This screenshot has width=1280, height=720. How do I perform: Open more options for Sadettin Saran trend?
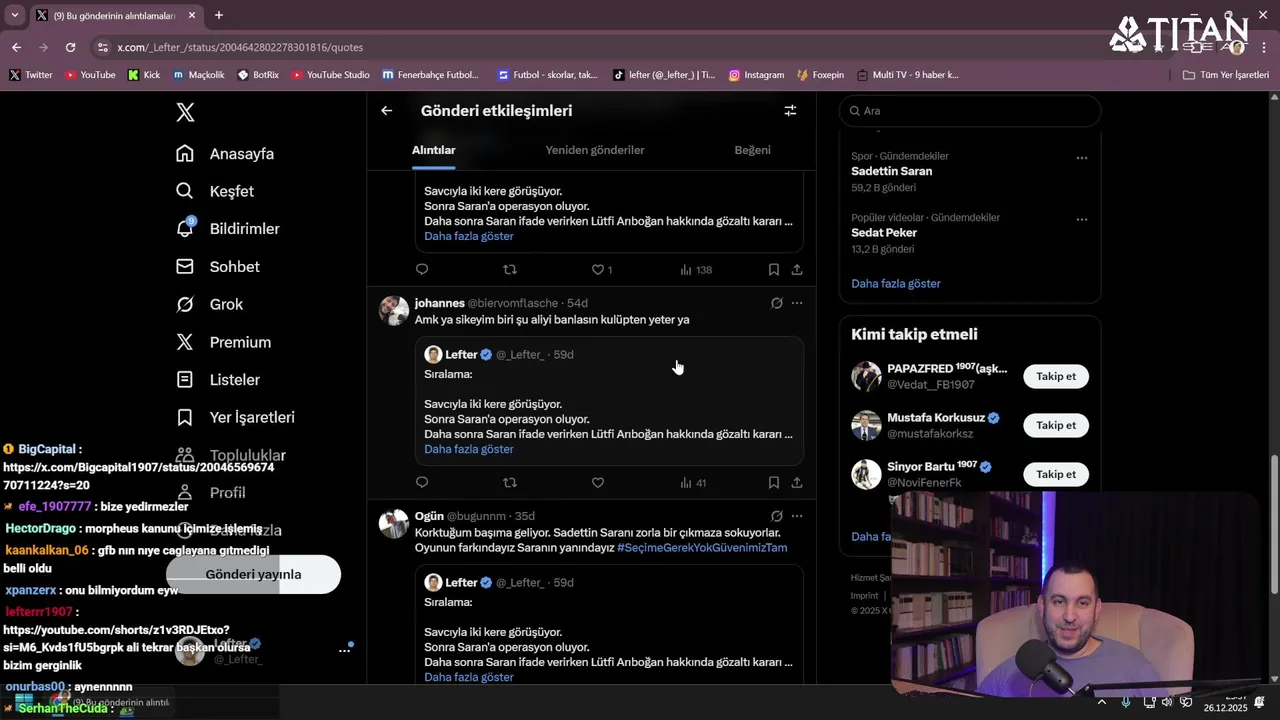[1082, 158]
